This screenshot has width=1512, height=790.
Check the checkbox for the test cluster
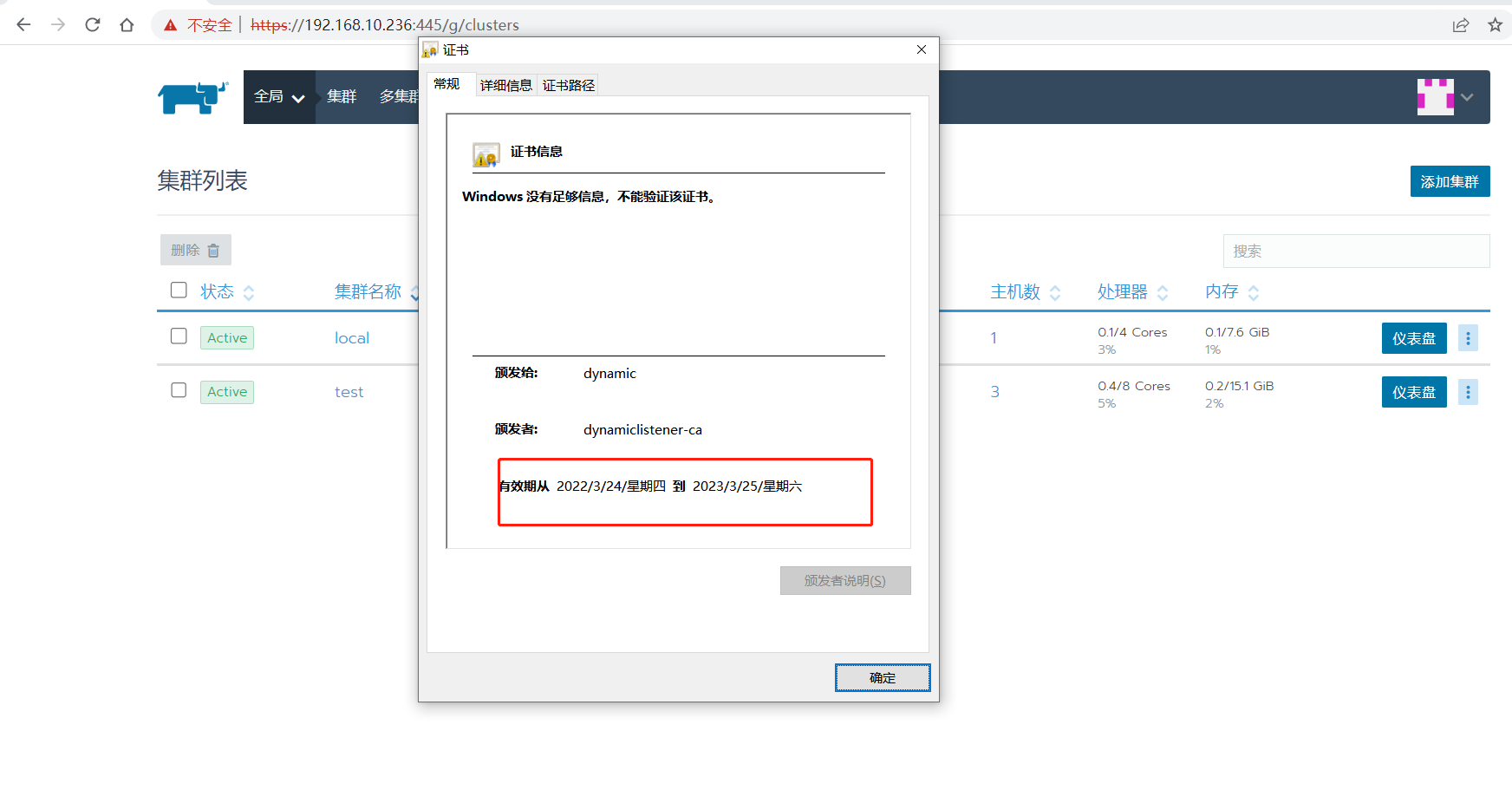[x=178, y=390]
